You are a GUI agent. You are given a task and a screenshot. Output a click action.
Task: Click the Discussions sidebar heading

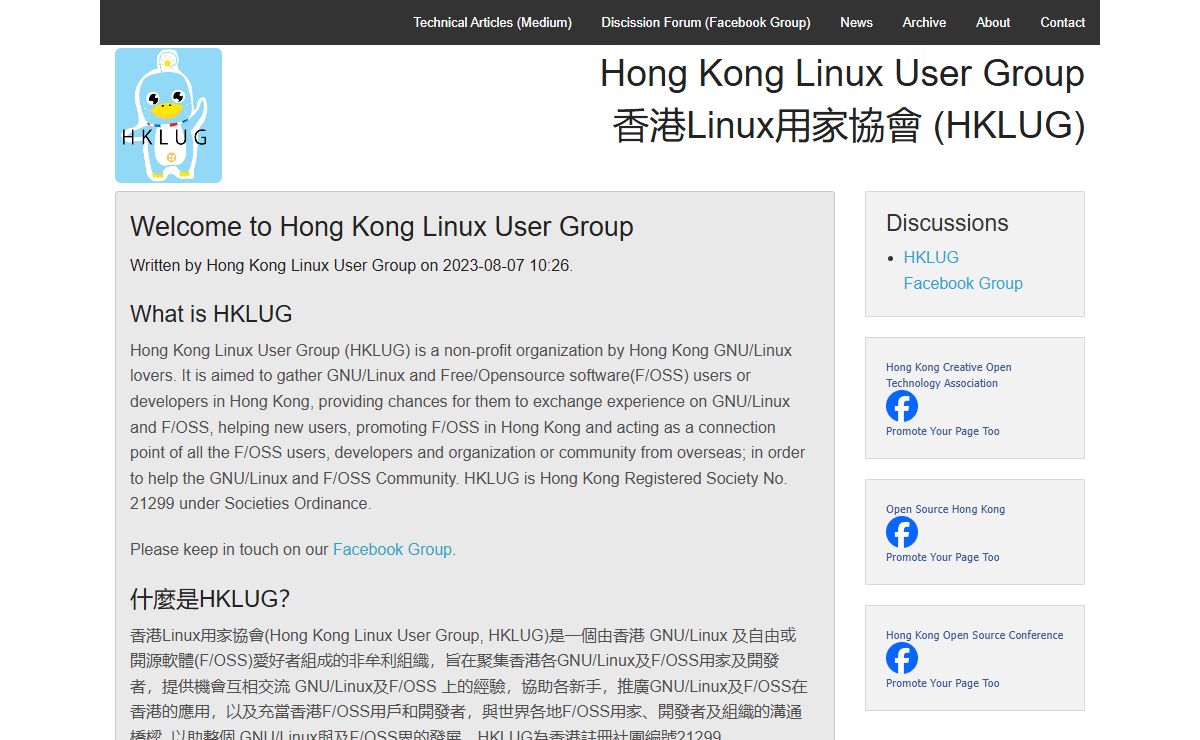tap(947, 223)
